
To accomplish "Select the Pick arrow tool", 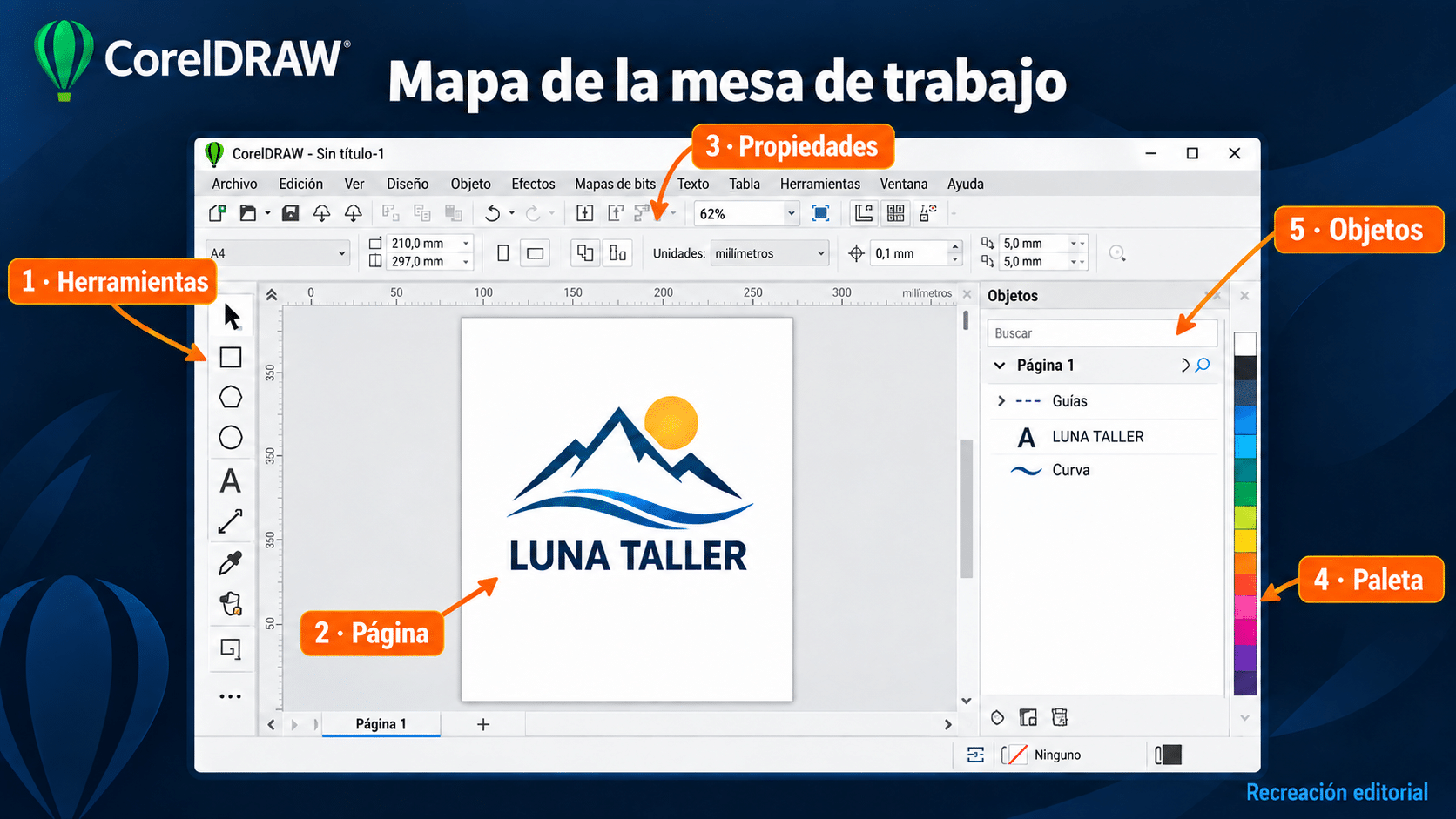I will click(x=231, y=316).
